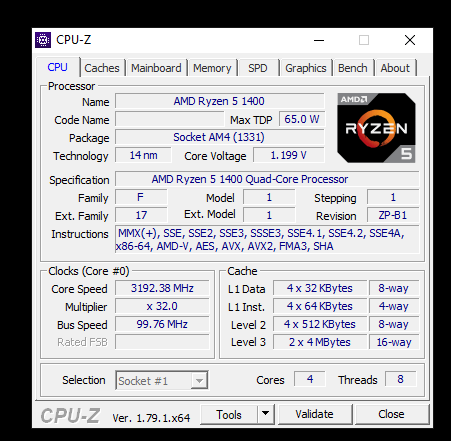This screenshot has width=451, height=441.
Task: Switch to the Caches tab
Action: (x=102, y=68)
